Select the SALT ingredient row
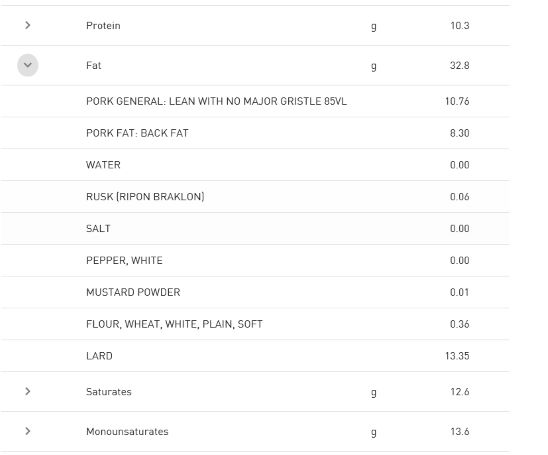Image resolution: width=548 pixels, height=455 pixels. 255,229
